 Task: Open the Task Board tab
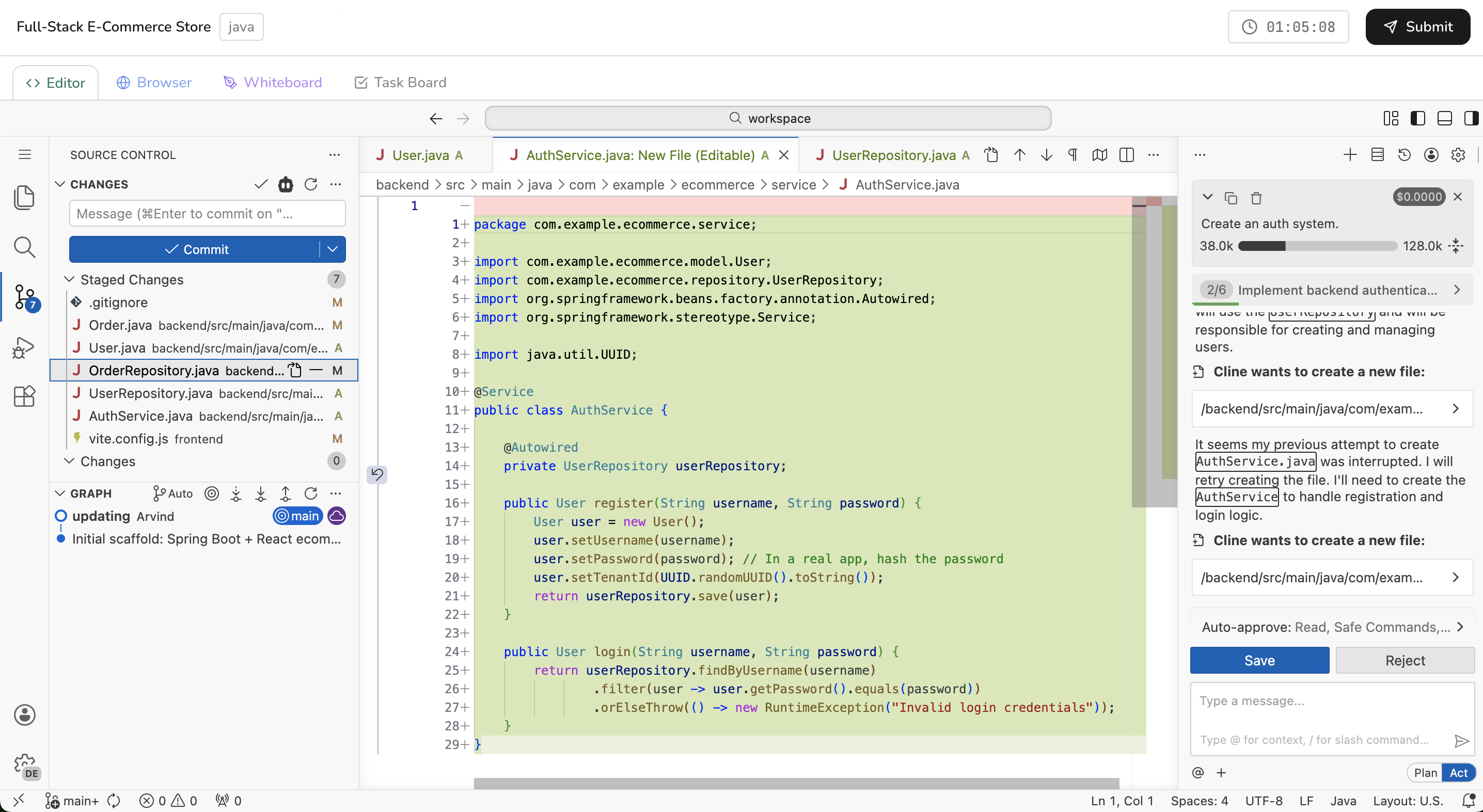(400, 82)
